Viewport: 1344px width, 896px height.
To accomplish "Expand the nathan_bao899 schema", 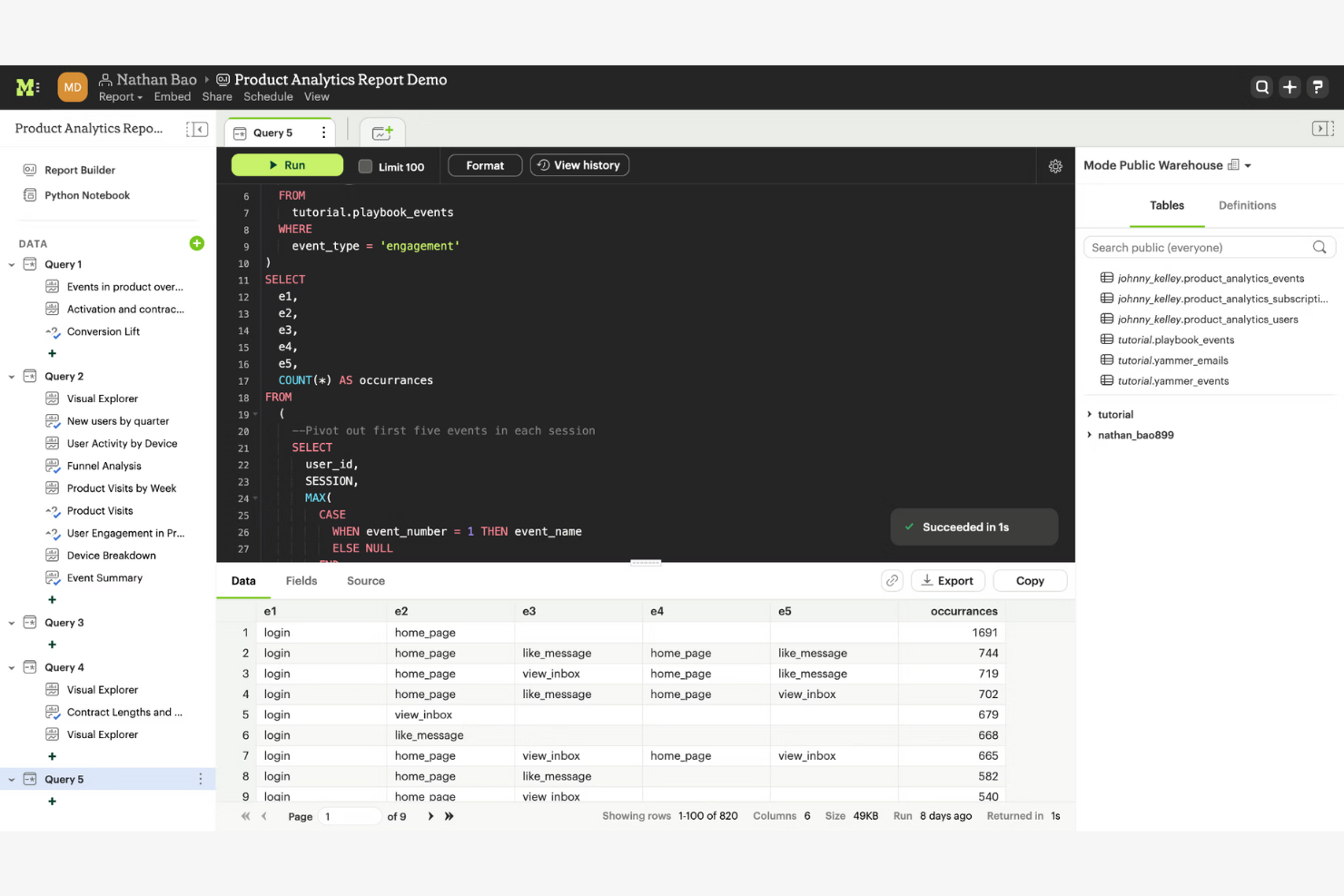I will click(1090, 435).
